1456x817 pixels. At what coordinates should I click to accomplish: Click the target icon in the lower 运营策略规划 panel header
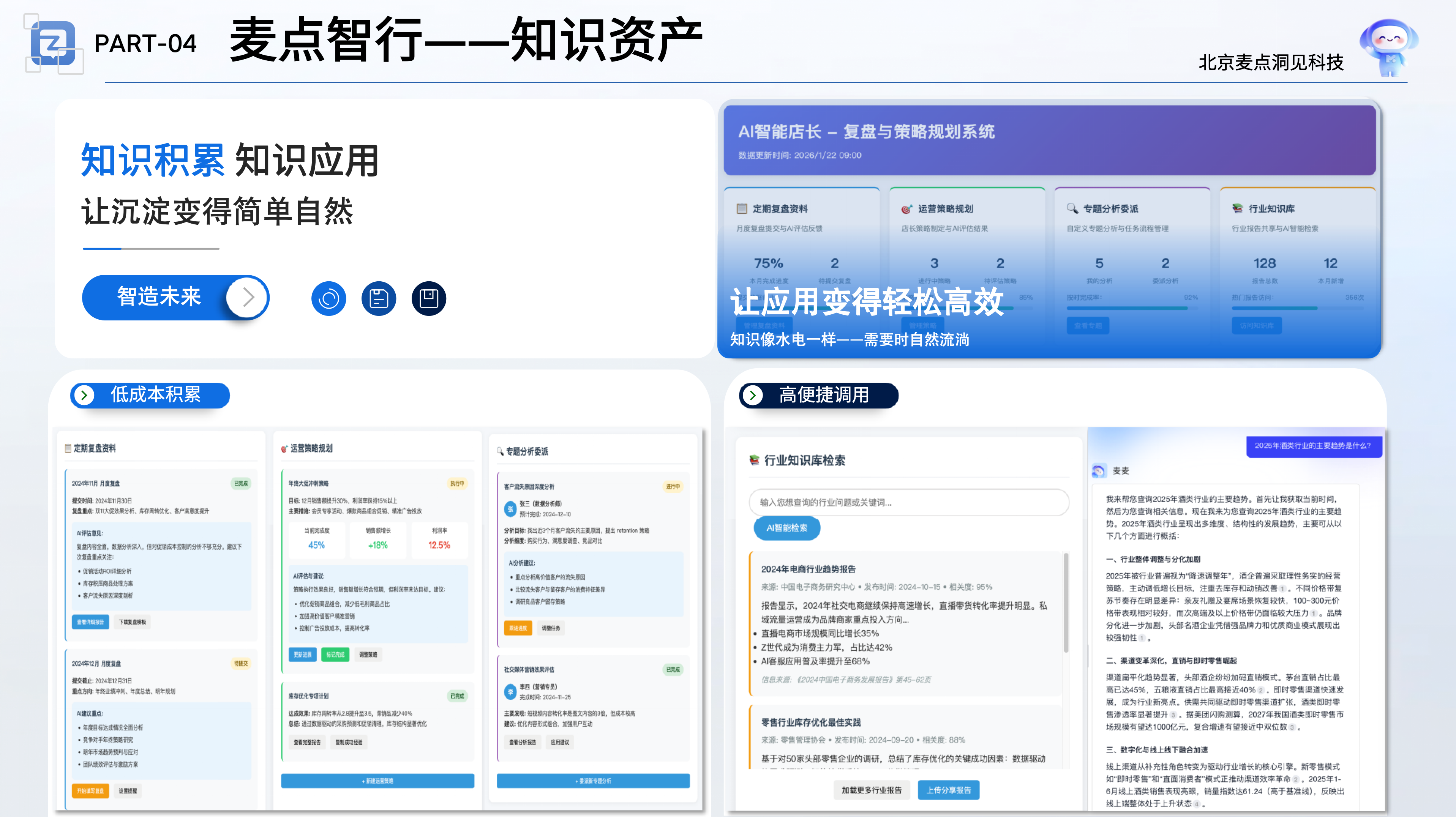[x=284, y=449]
